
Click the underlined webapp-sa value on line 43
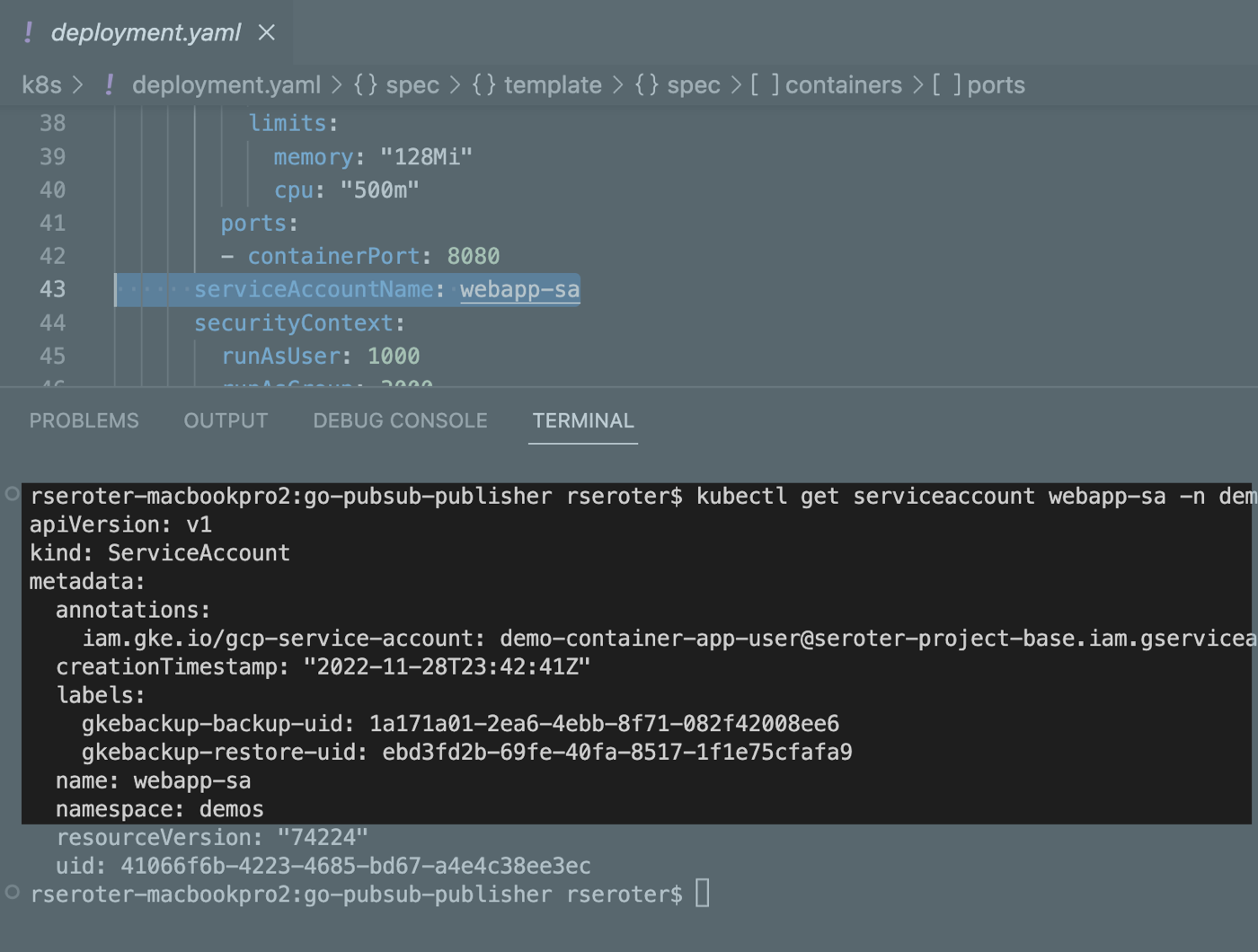pyautogui.click(x=519, y=289)
